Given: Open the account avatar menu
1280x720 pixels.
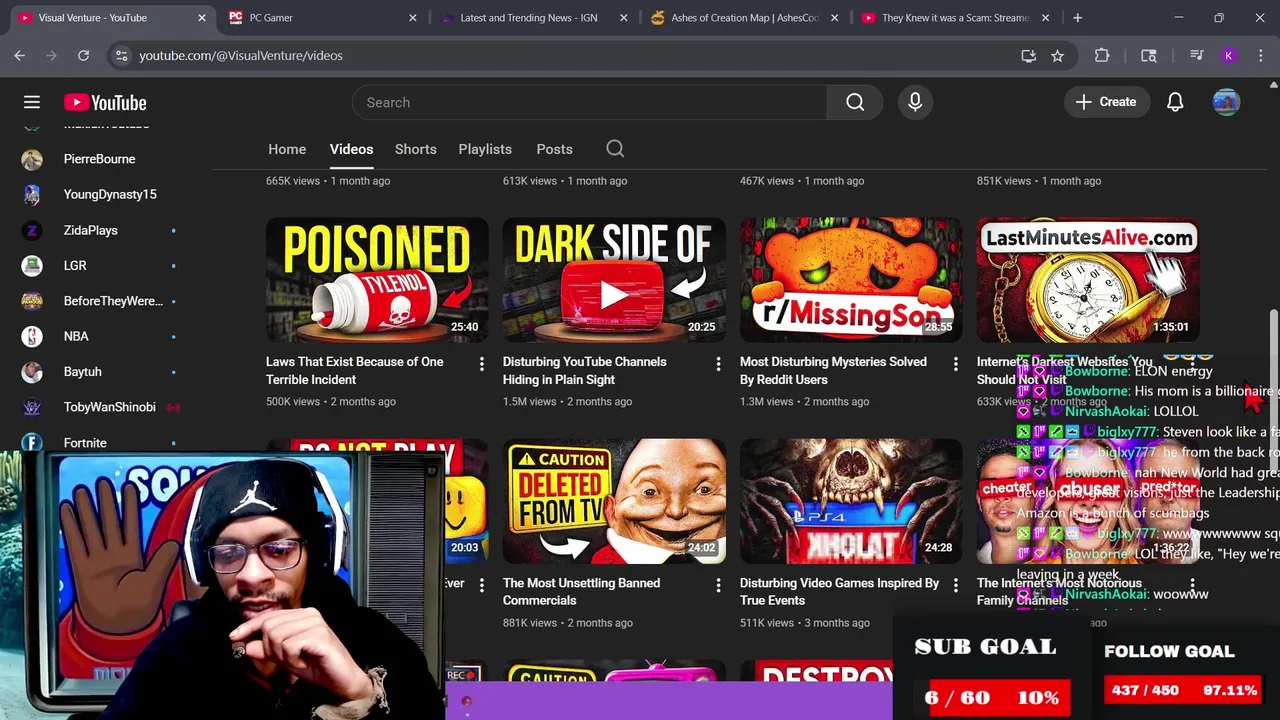Looking at the screenshot, I should (1226, 102).
